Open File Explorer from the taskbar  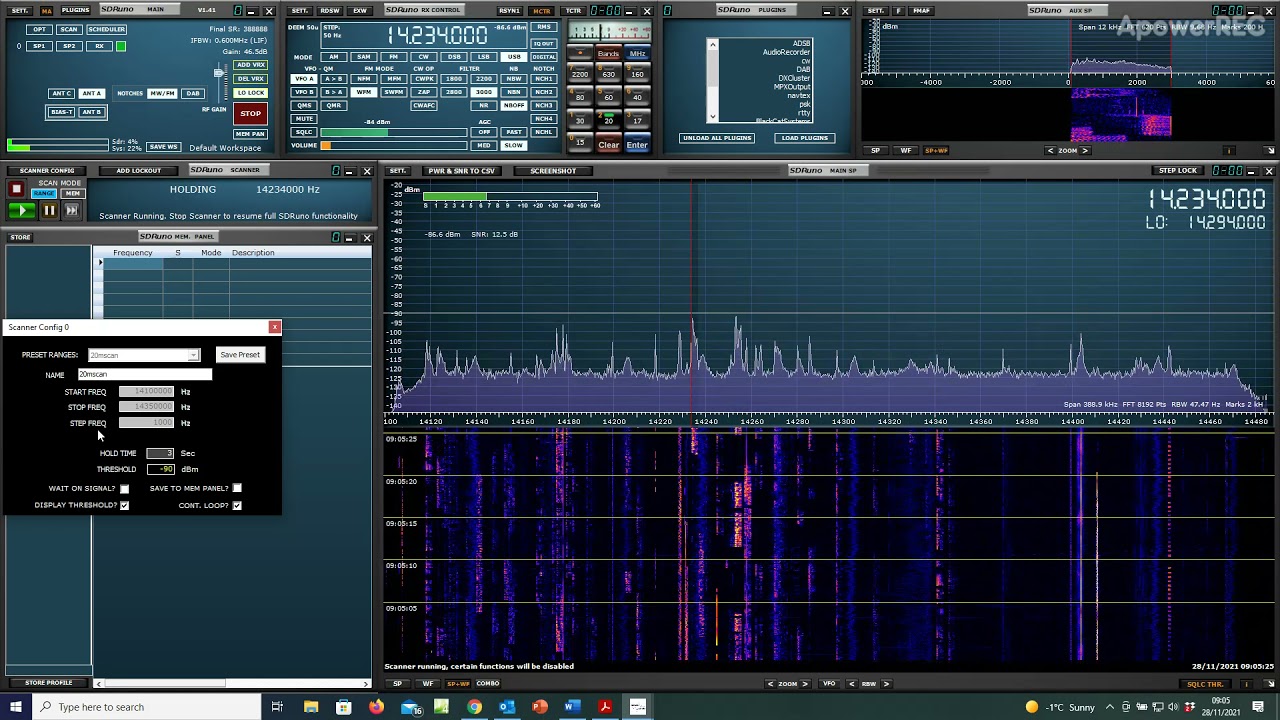tap(311, 707)
